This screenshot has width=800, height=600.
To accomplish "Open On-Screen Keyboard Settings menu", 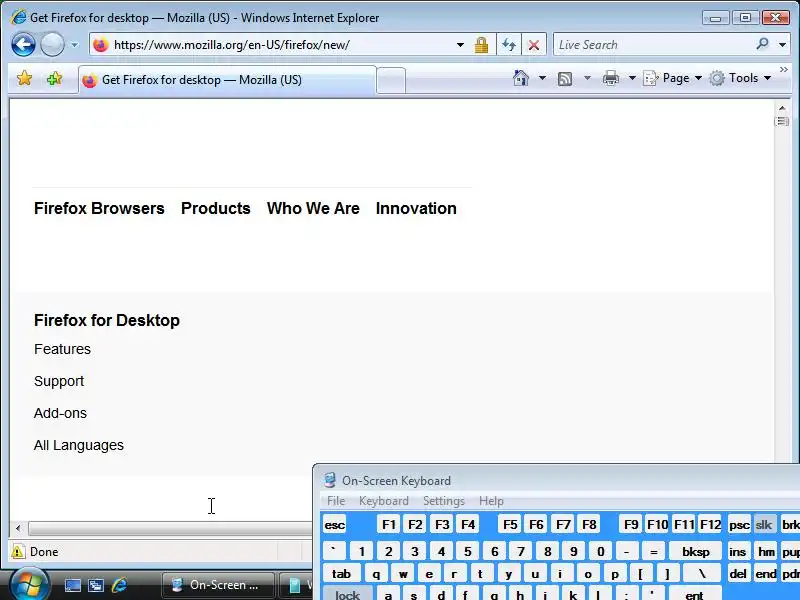I will click(444, 501).
